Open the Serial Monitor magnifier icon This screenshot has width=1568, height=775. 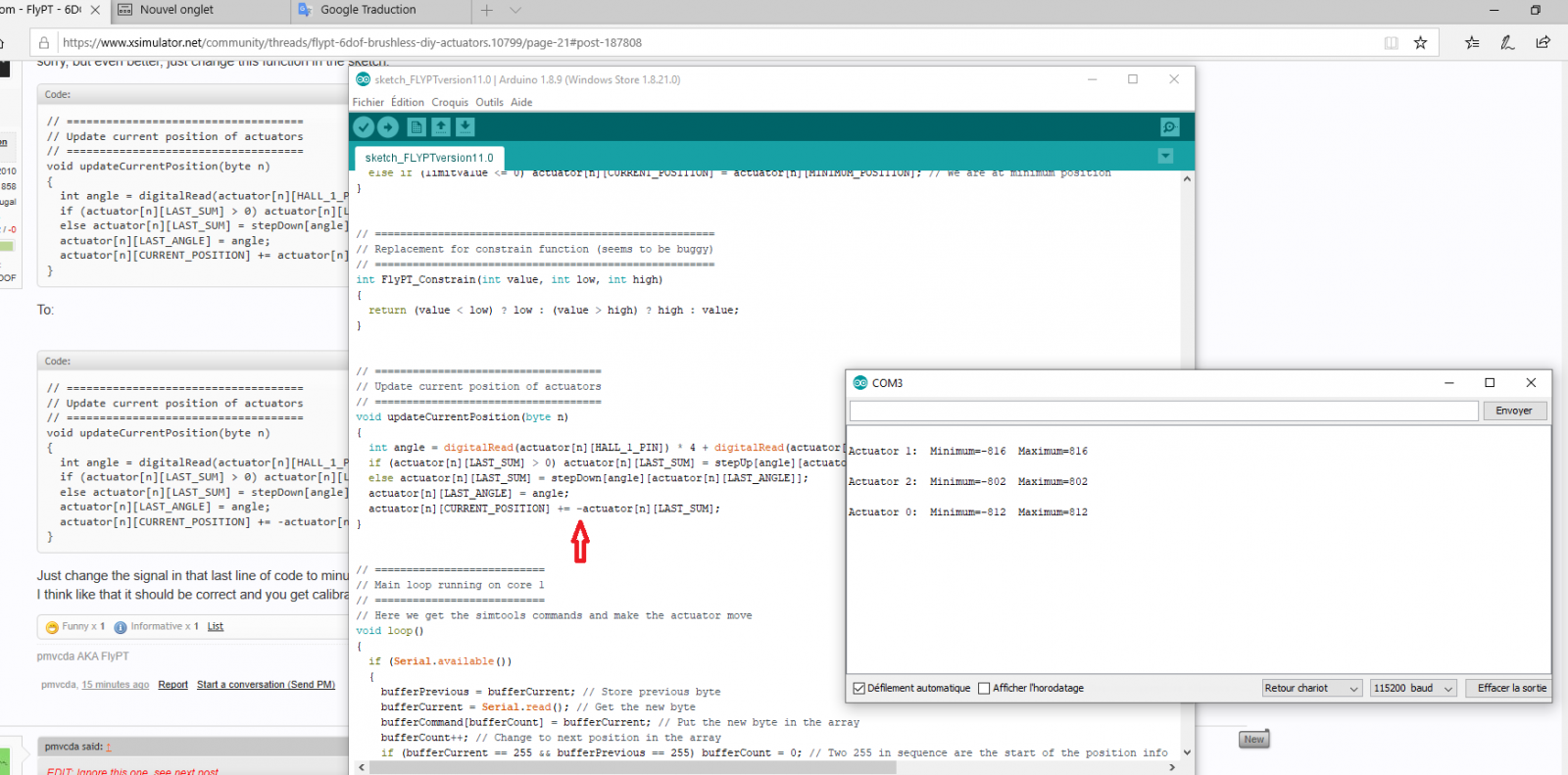coord(1169,127)
